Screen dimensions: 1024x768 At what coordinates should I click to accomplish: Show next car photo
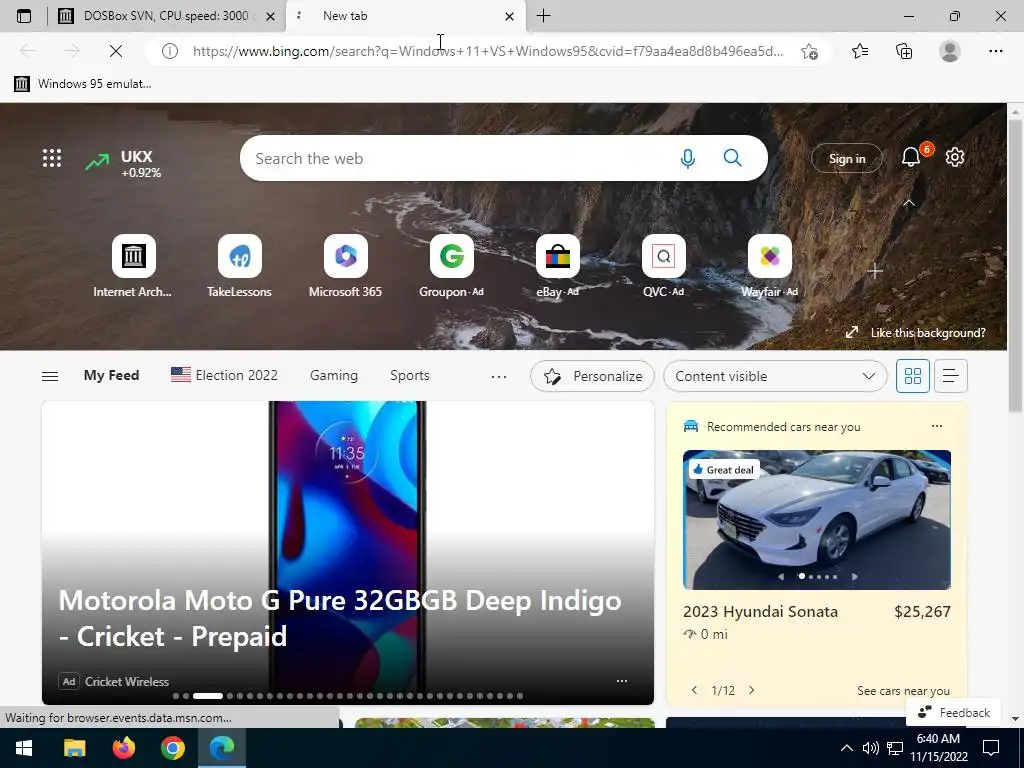pos(854,577)
